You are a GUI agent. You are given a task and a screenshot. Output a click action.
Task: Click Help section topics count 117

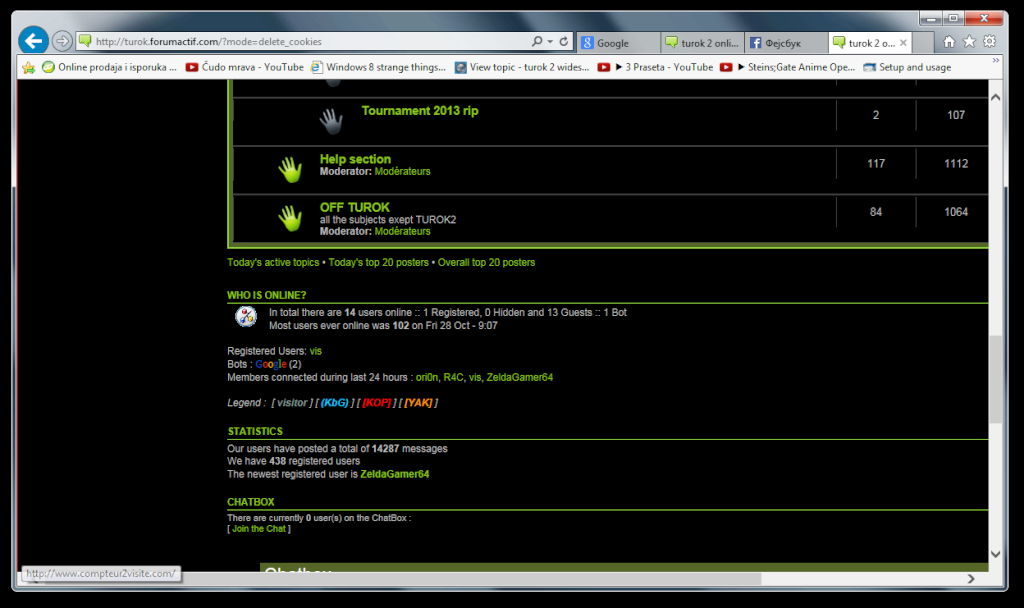[x=876, y=164]
